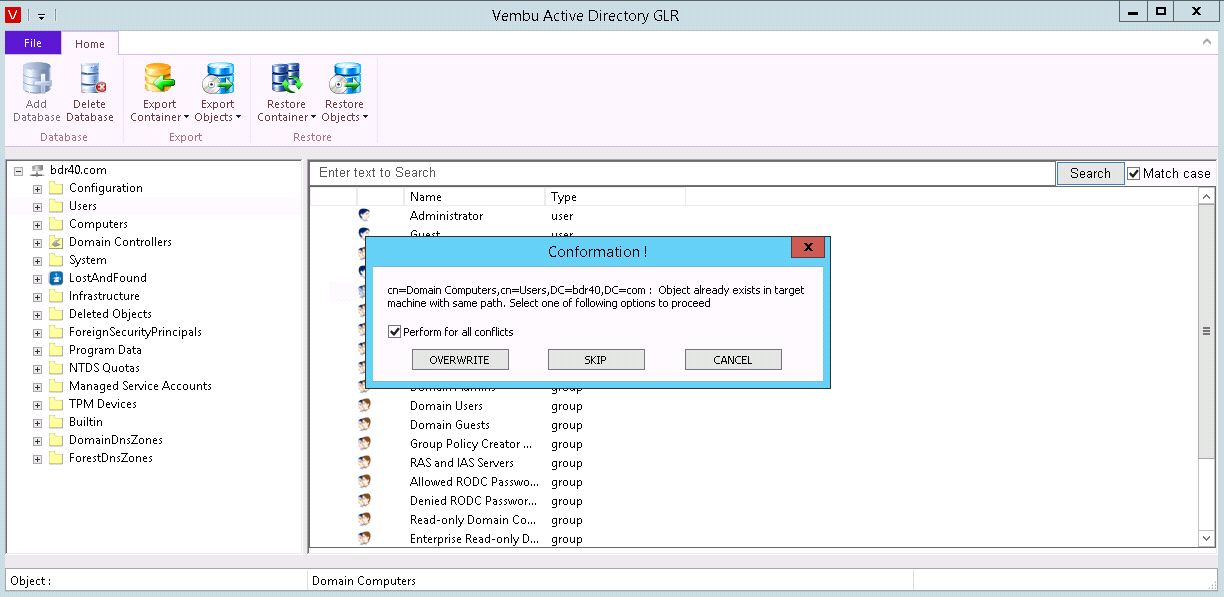Click the Program Data folder icon
This screenshot has height=597, width=1224.
pos(56,350)
